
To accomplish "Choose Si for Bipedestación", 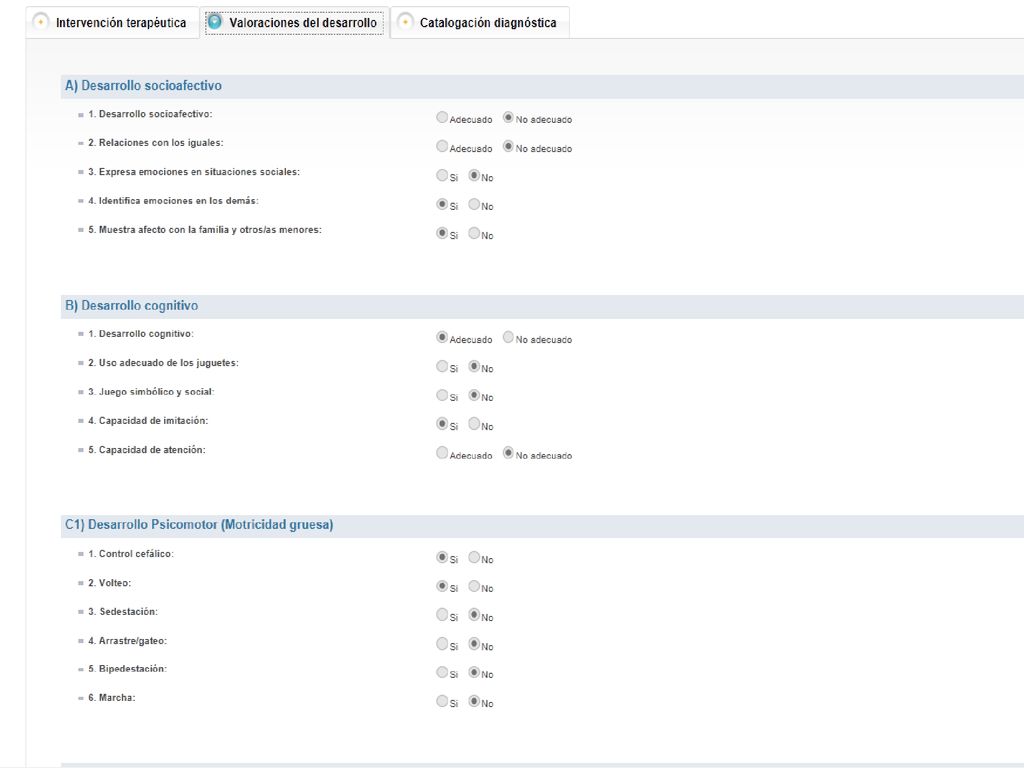I will click(x=442, y=673).
